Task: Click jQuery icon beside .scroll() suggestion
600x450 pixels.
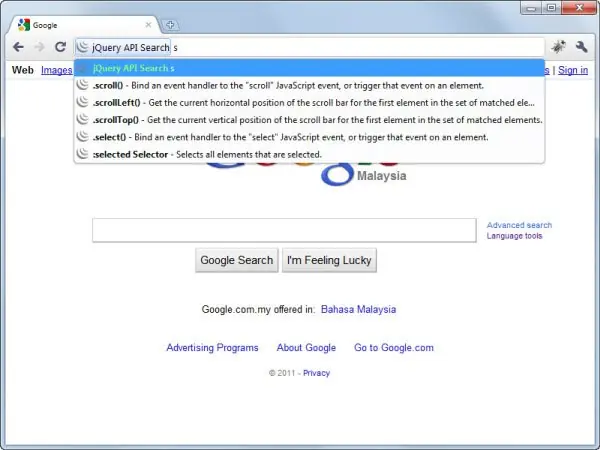Action: pyautogui.click(x=82, y=85)
